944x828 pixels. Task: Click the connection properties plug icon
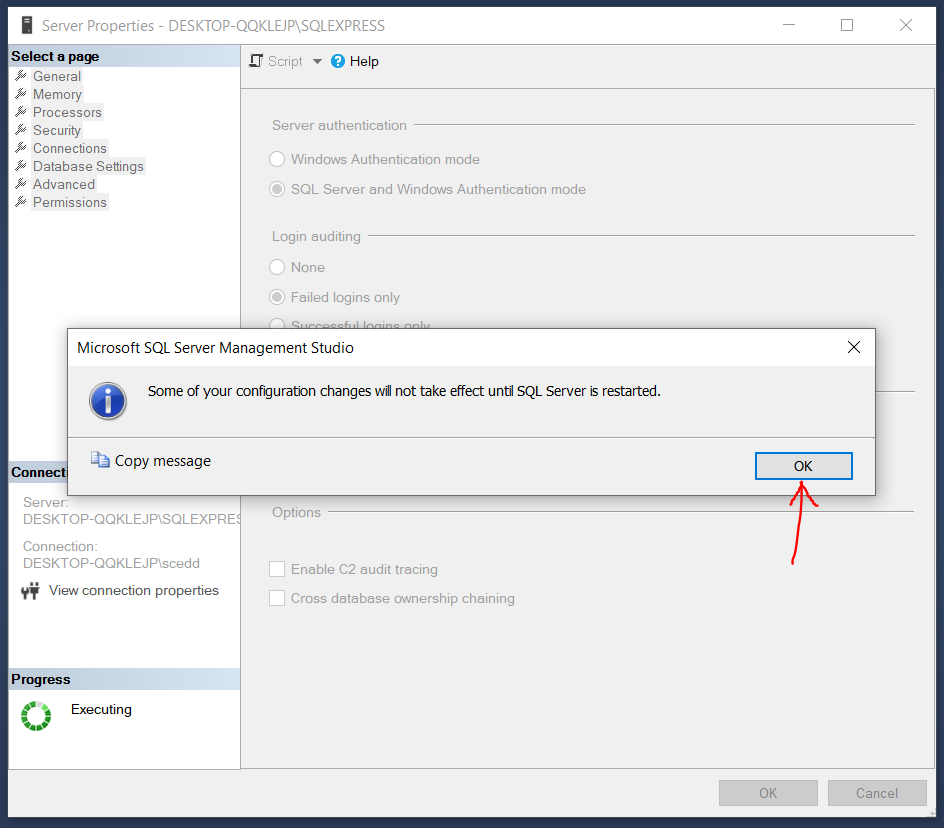(30, 591)
